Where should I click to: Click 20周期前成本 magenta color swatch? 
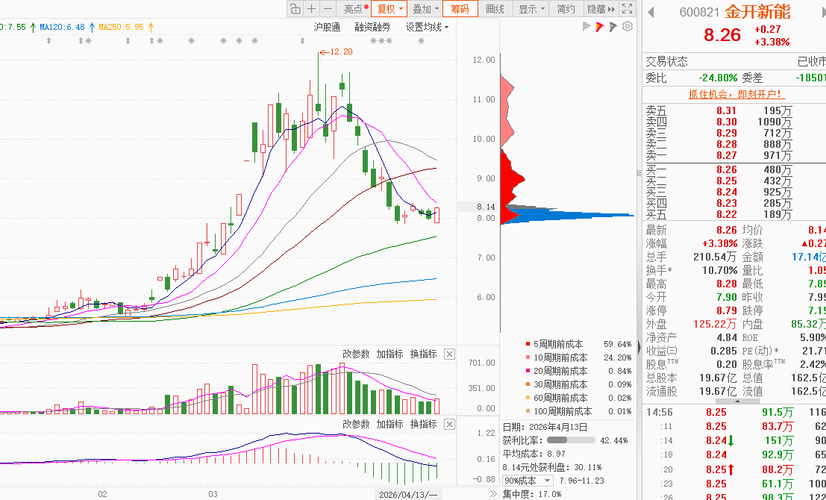pyautogui.click(x=527, y=371)
